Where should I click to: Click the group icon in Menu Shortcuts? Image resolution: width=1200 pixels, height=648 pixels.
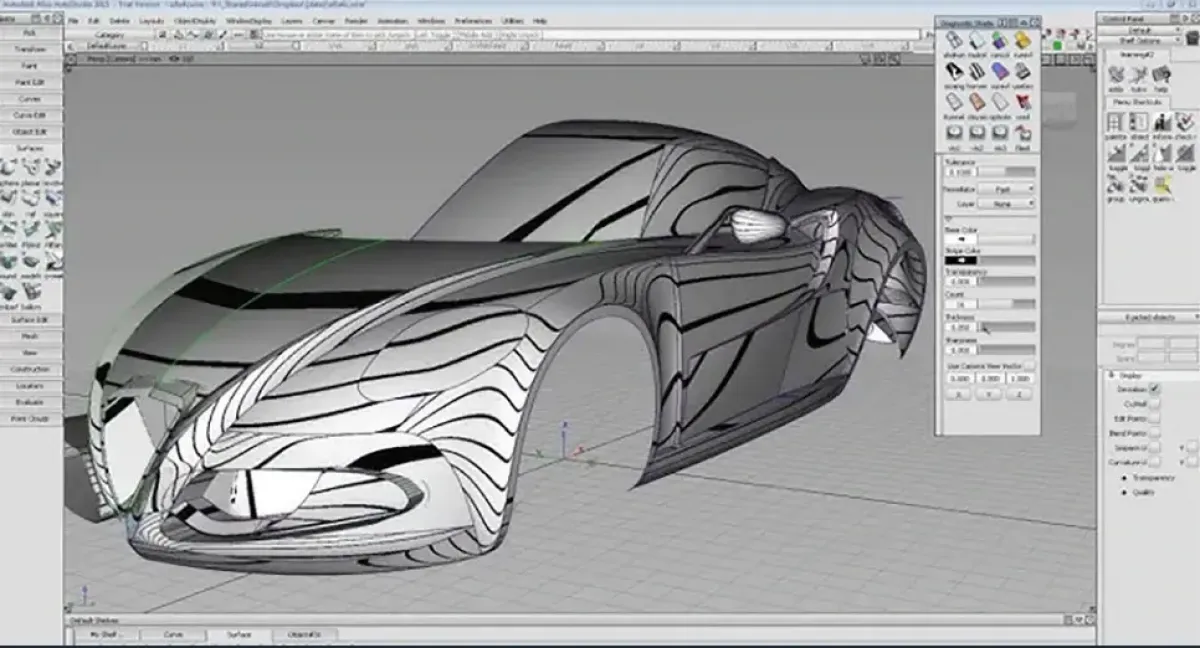[x=1115, y=183]
